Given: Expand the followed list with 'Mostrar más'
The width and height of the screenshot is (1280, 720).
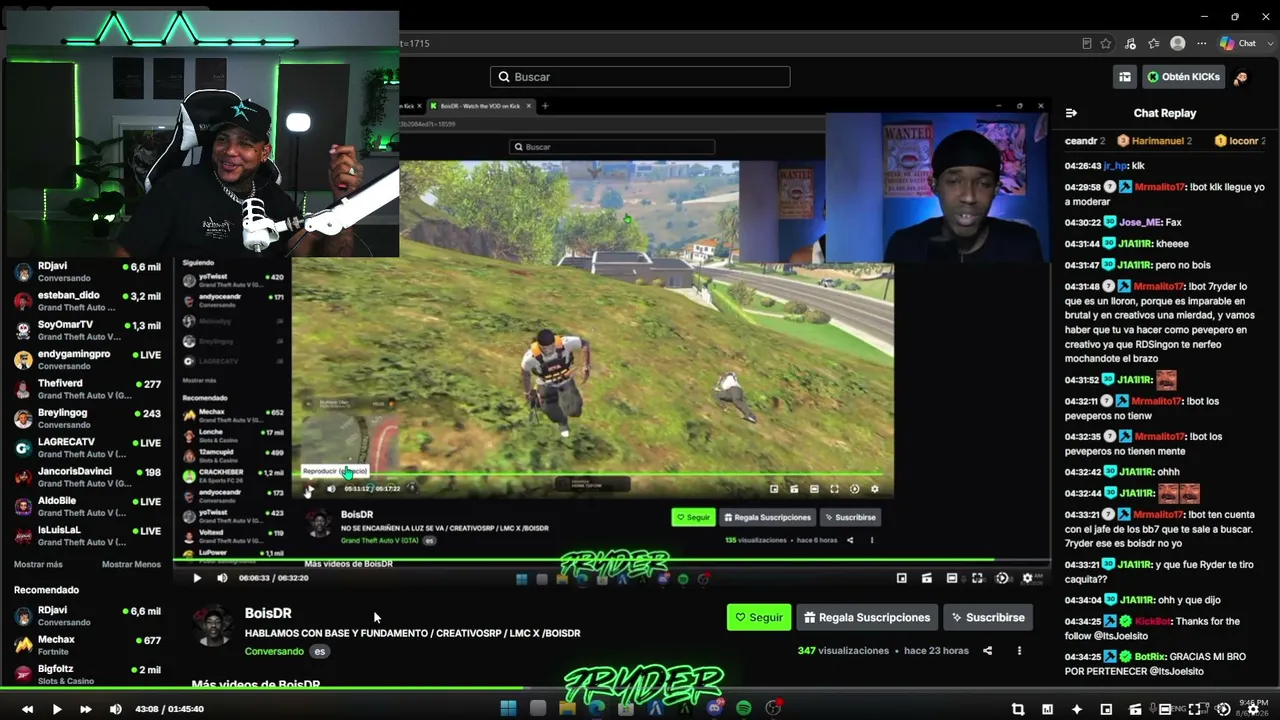Looking at the screenshot, I should [38, 564].
